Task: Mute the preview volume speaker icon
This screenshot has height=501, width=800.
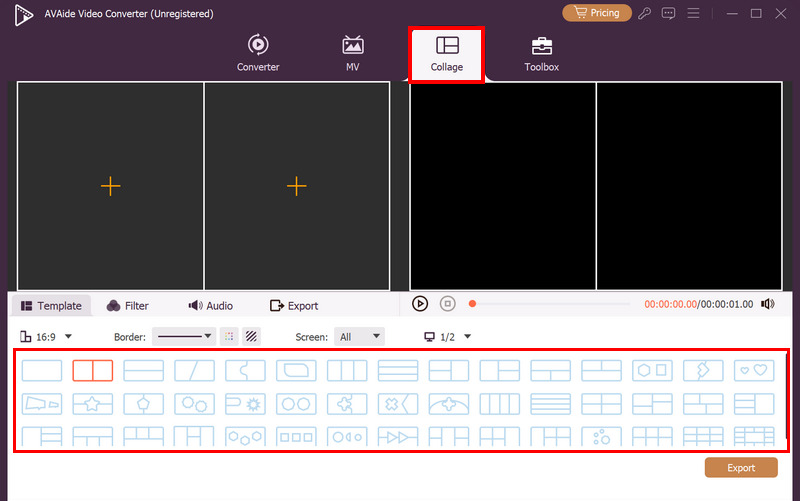Action: [767, 304]
